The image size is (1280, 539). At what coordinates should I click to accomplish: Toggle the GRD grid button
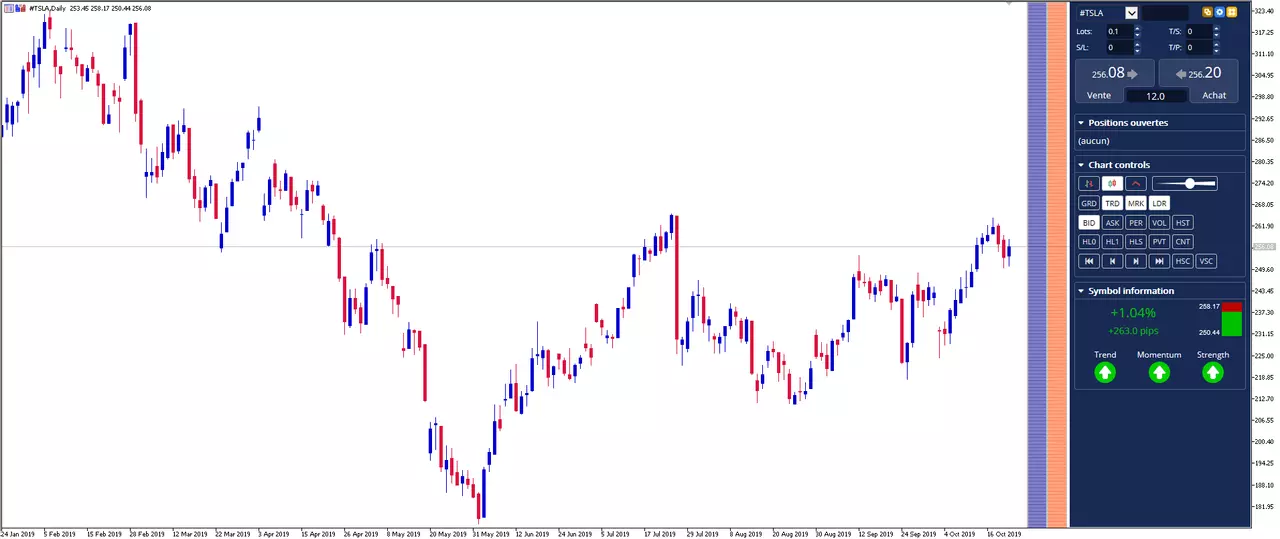(1089, 203)
